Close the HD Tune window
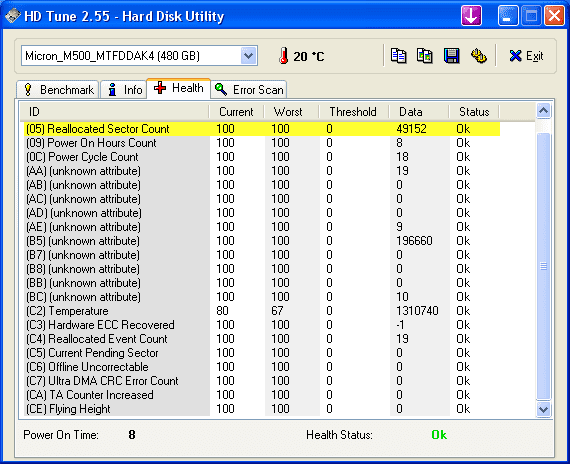 pos(554,16)
